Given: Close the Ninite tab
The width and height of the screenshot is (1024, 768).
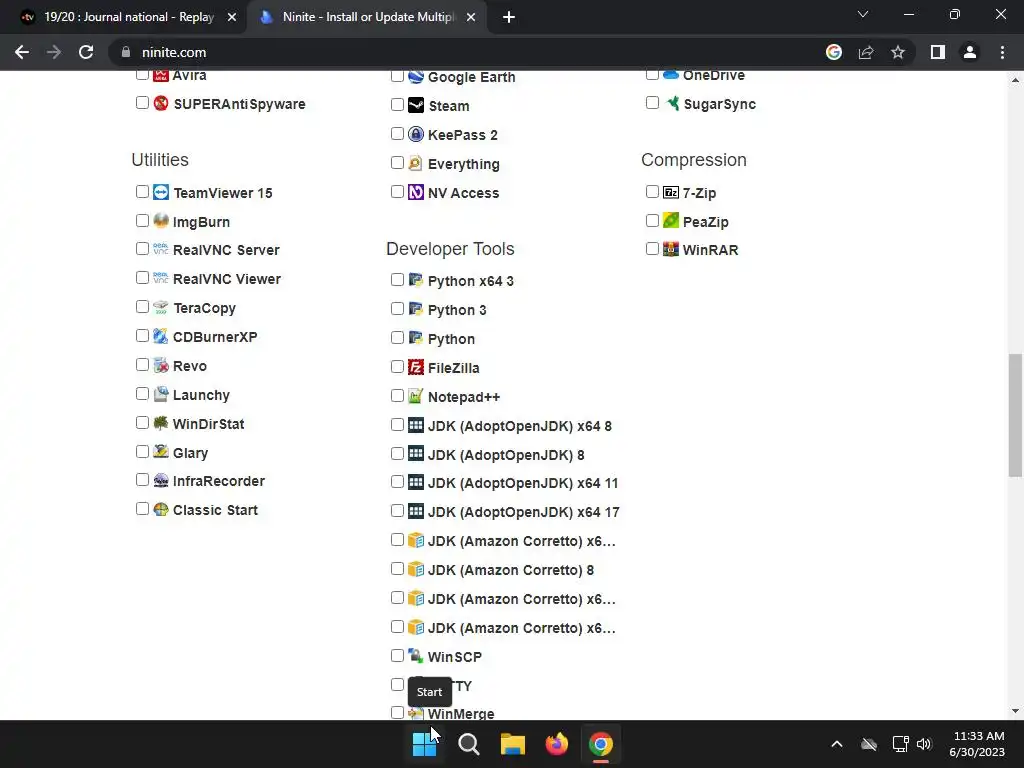Looking at the screenshot, I should click(471, 17).
